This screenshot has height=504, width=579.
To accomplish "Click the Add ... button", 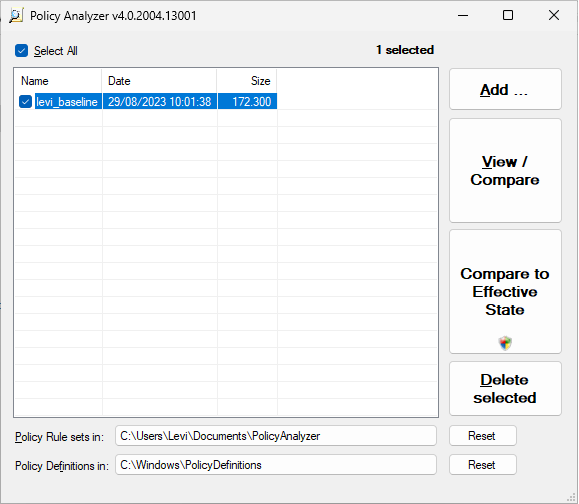I will click(505, 89).
